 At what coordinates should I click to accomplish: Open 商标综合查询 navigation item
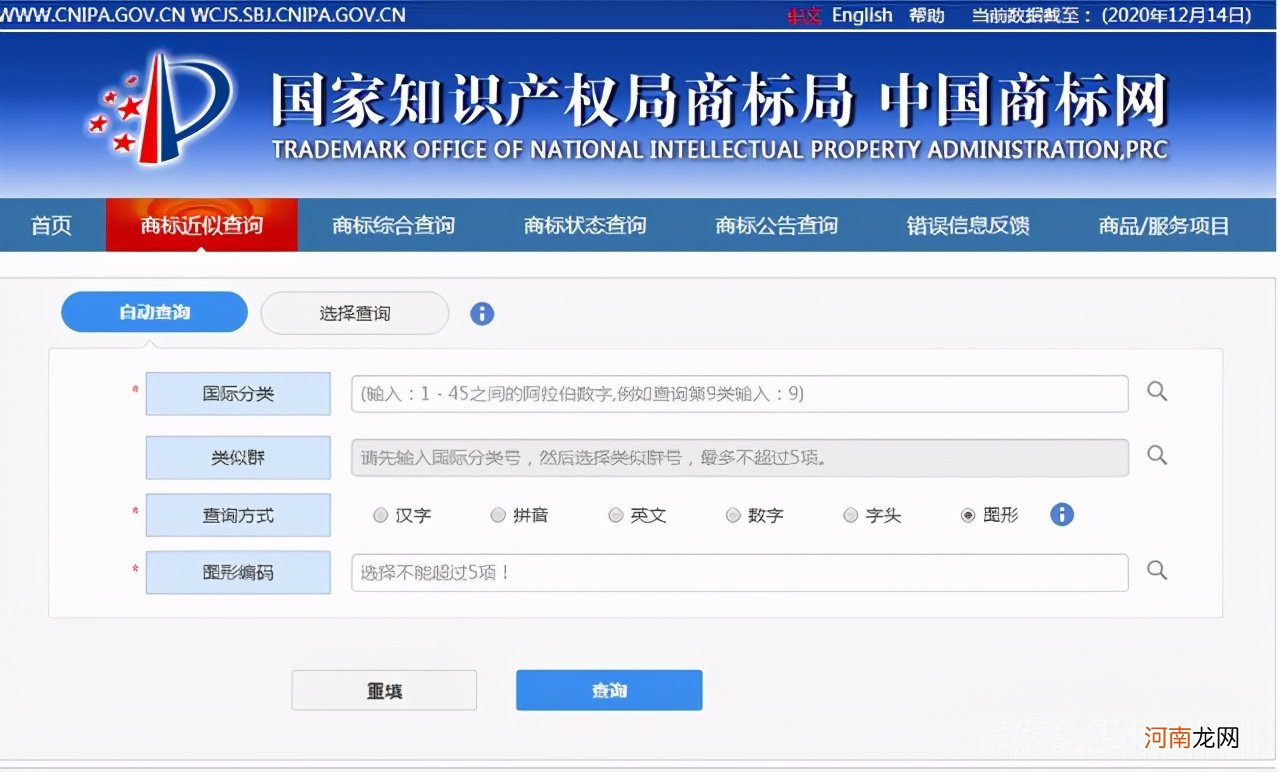tap(393, 226)
